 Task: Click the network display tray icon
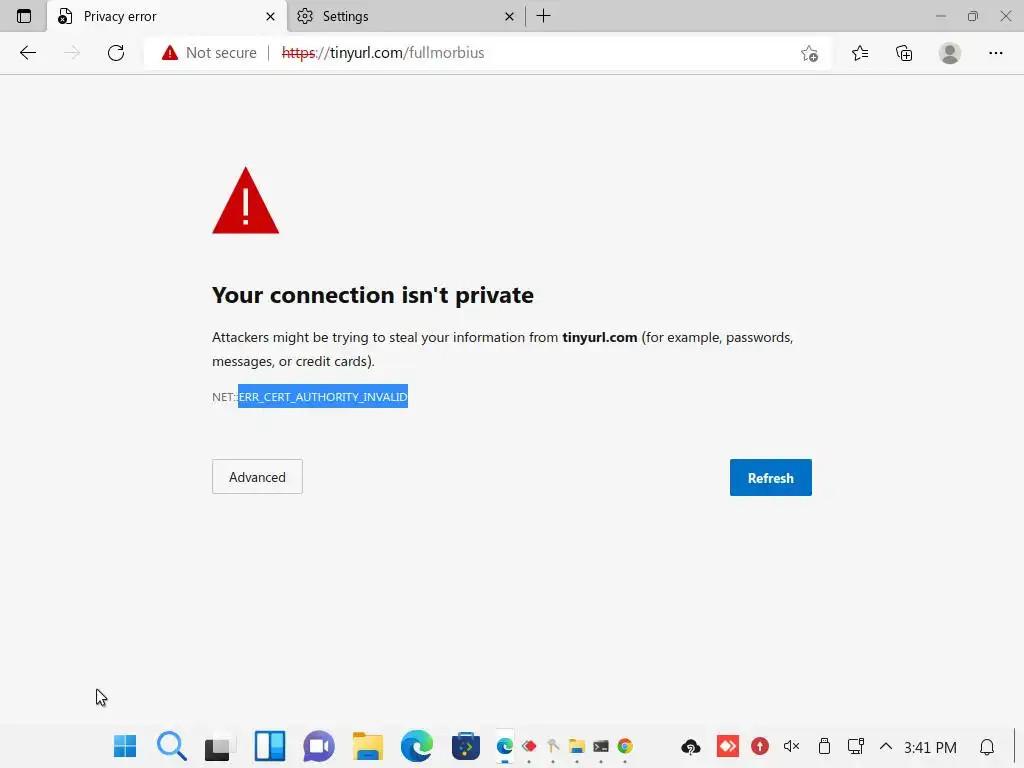[856, 746]
